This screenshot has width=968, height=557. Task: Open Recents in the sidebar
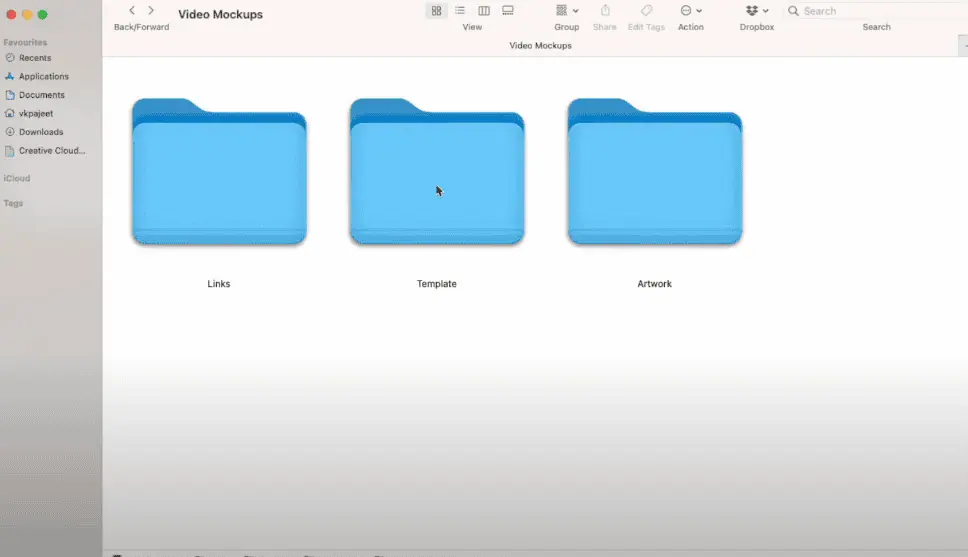click(x=35, y=58)
